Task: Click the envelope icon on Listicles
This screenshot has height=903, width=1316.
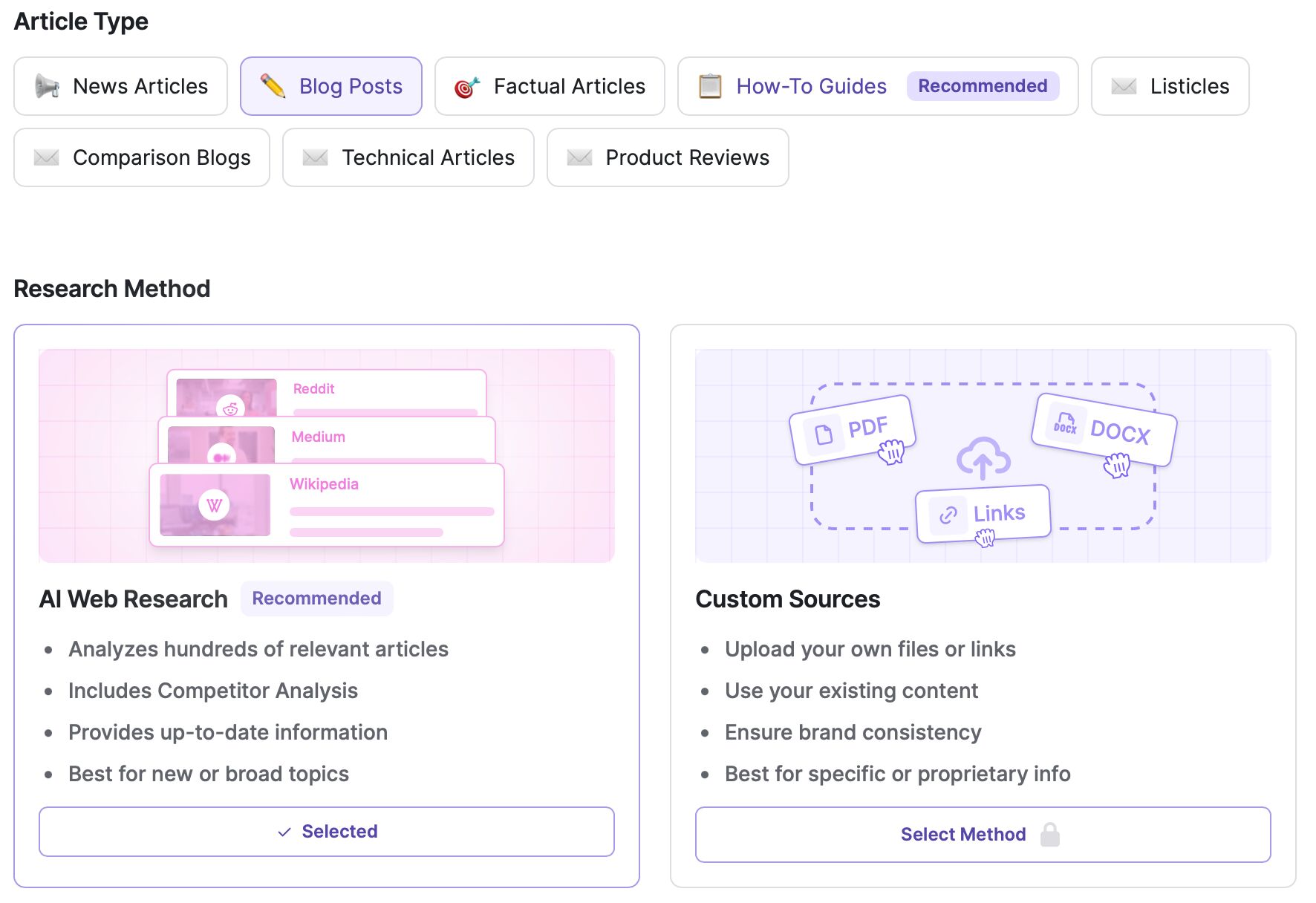Action: tap(1124, 86)
